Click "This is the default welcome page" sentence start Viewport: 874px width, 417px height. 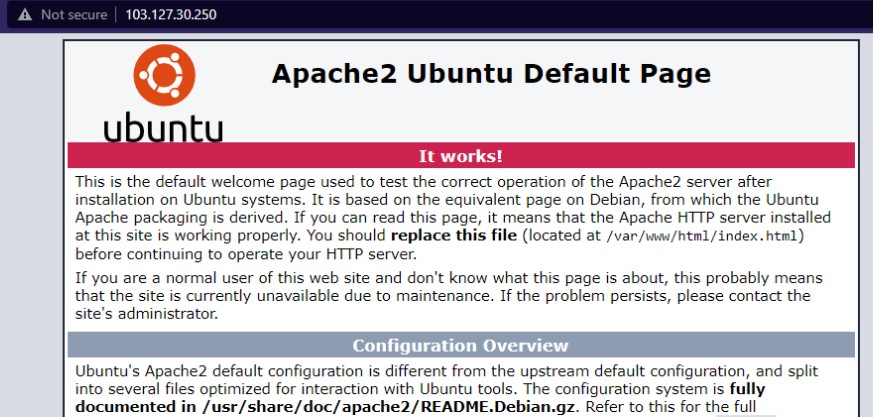tap(194, 182)
